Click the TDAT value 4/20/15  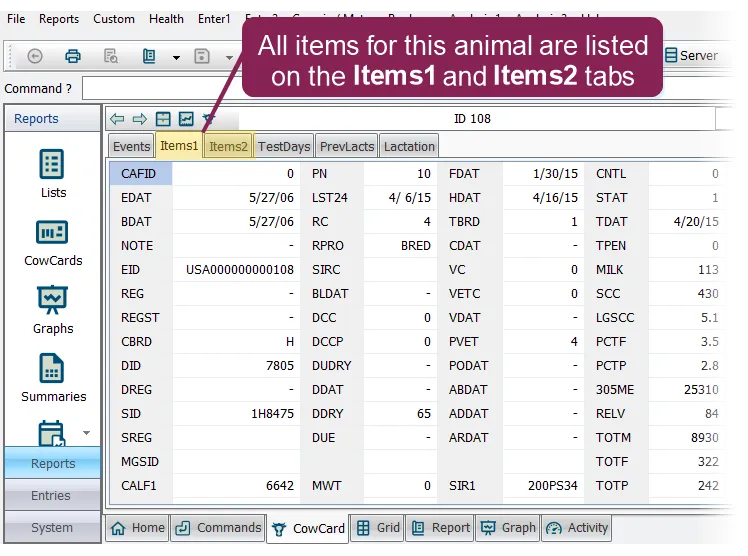coord(696,222)
